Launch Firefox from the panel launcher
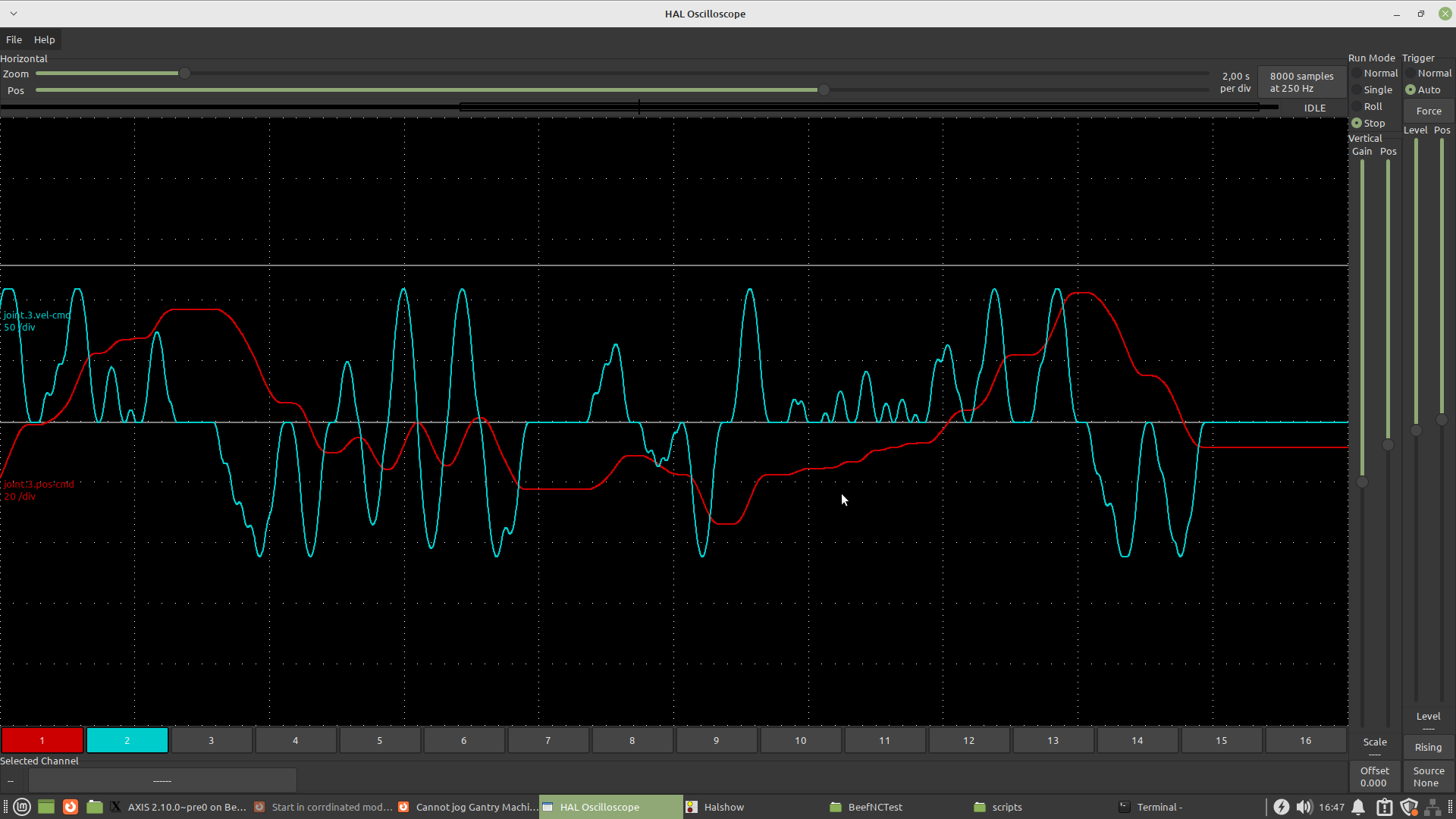 71,807
